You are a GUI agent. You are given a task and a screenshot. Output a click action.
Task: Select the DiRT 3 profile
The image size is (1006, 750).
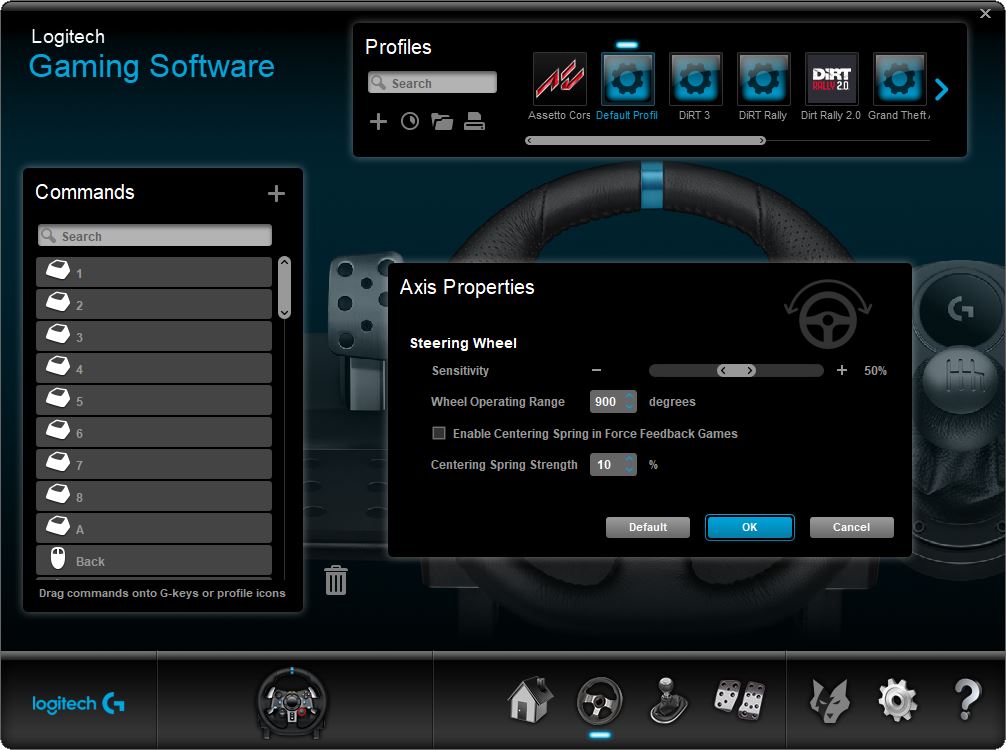pos(695,87)
